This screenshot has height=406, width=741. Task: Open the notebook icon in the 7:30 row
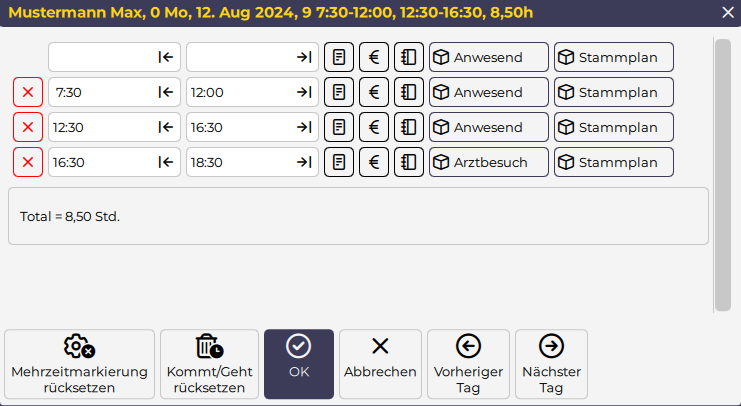click(408, 92)
